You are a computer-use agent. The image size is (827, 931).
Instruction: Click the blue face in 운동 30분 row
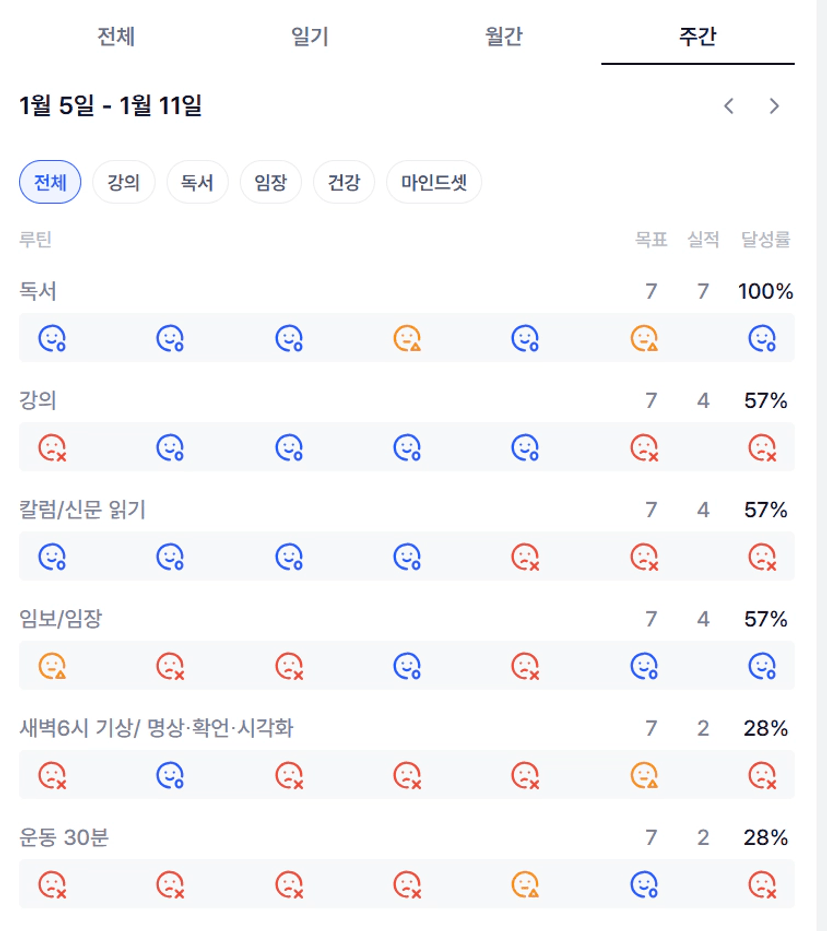(x=644, y=884)
